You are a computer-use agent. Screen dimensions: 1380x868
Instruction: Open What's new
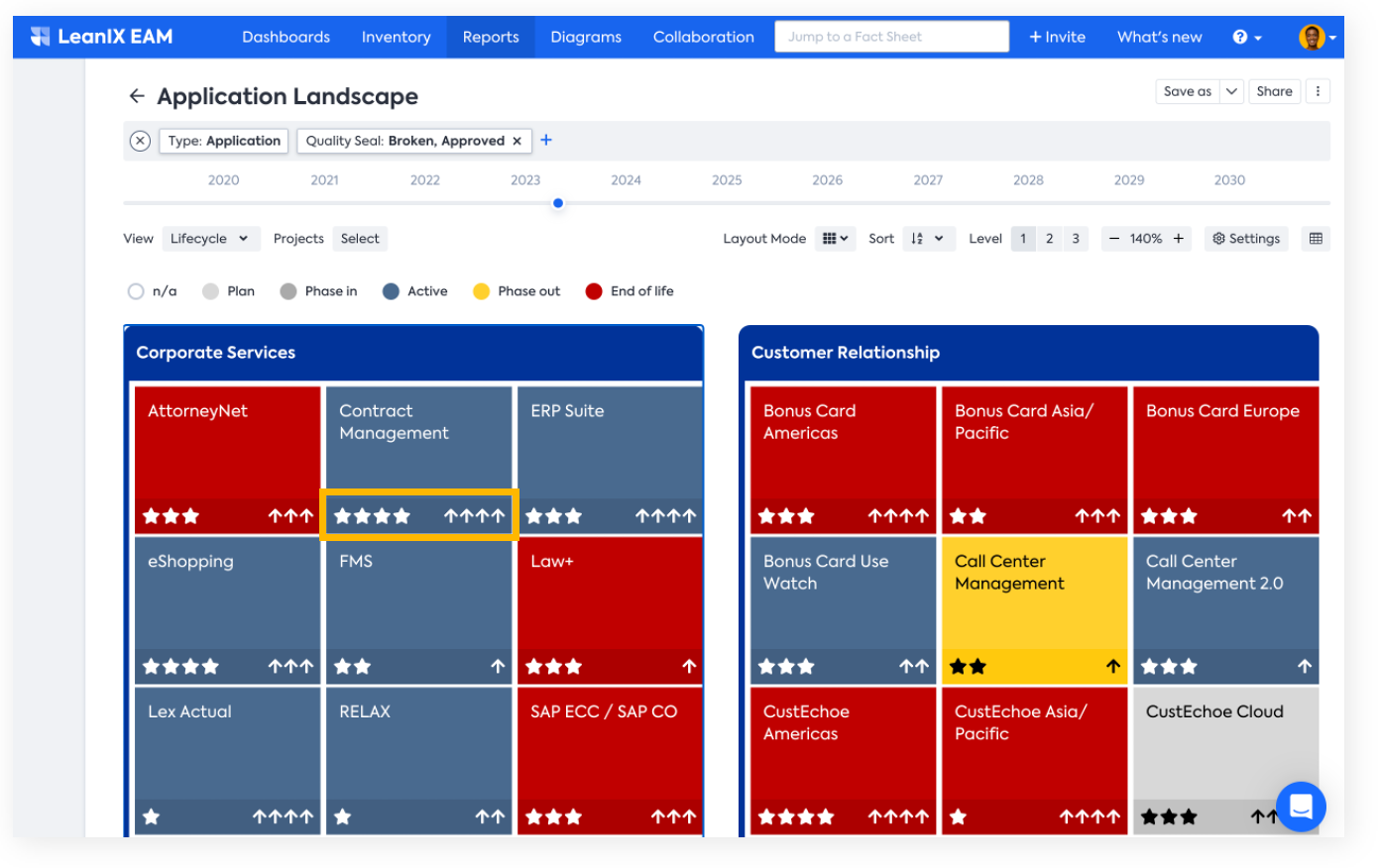click(x=1160, y=37)
